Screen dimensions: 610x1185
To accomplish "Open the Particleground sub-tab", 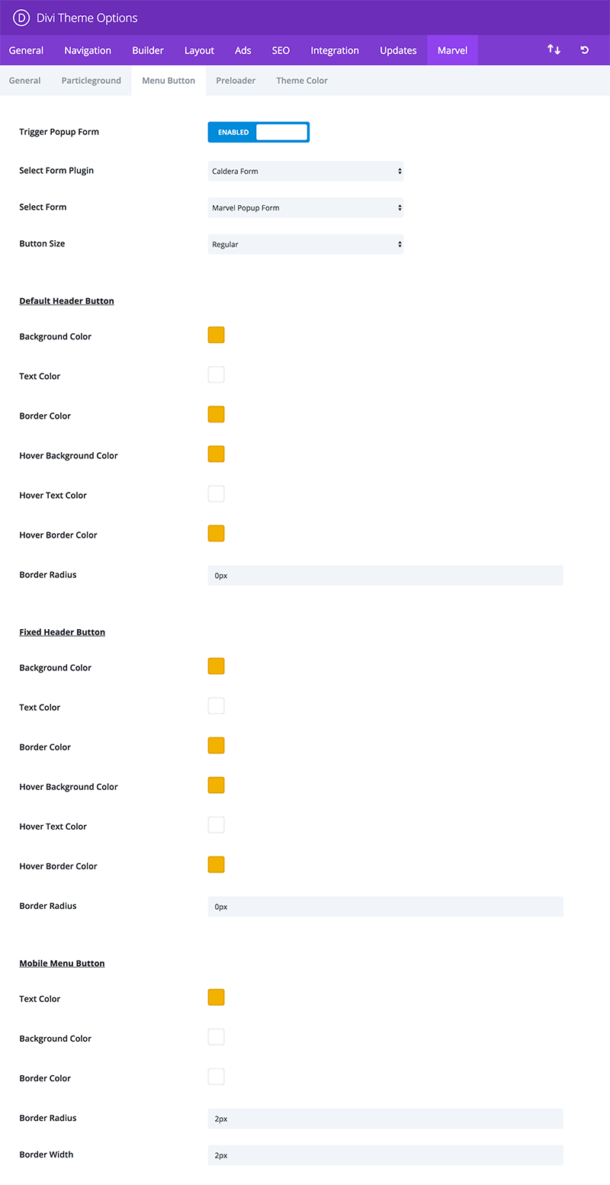I will pos(91,80).
